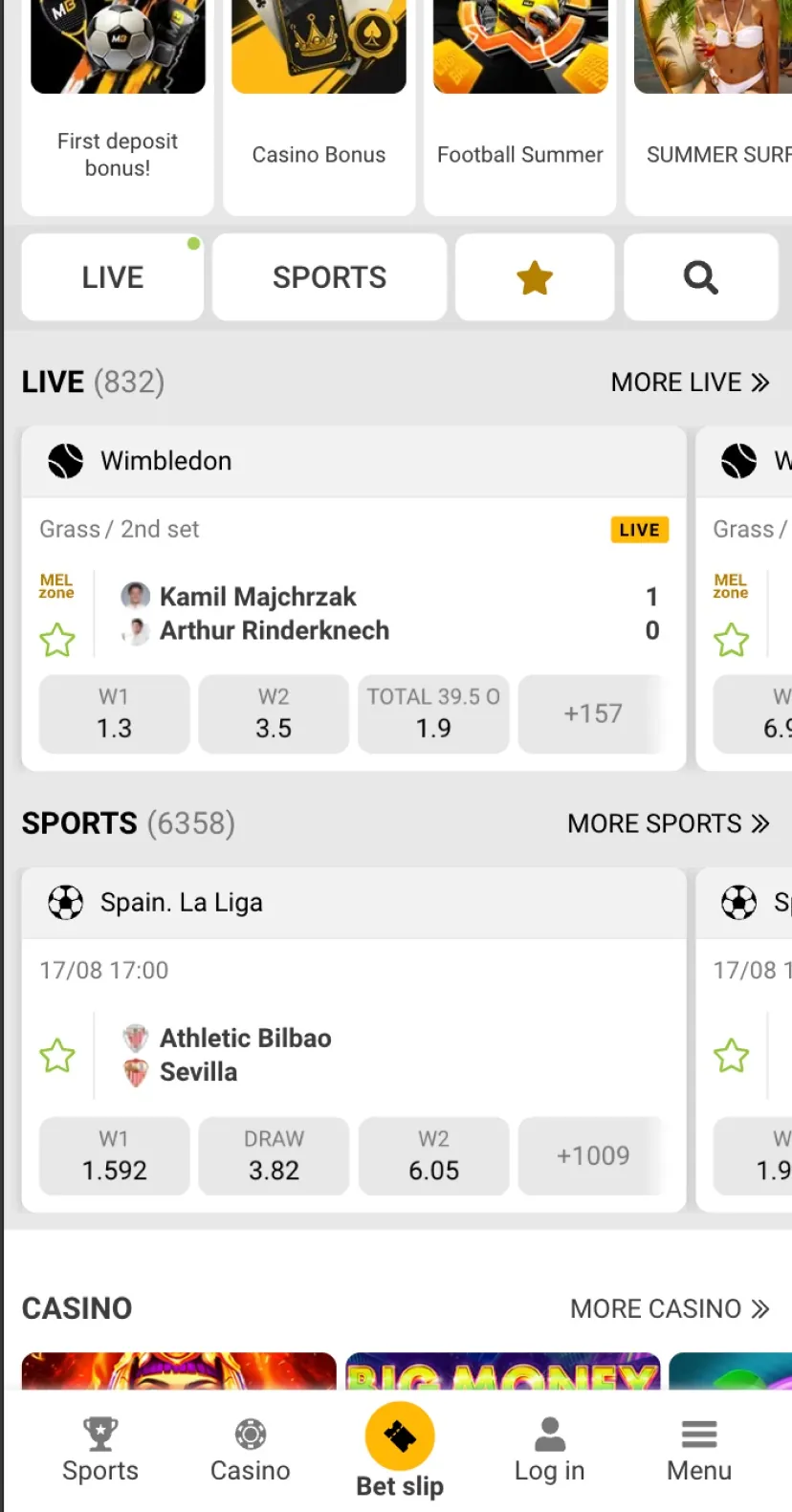Click the tennis ball icon beside Wimbledon
792x1512 pixels.
click(x=66, y=461)
